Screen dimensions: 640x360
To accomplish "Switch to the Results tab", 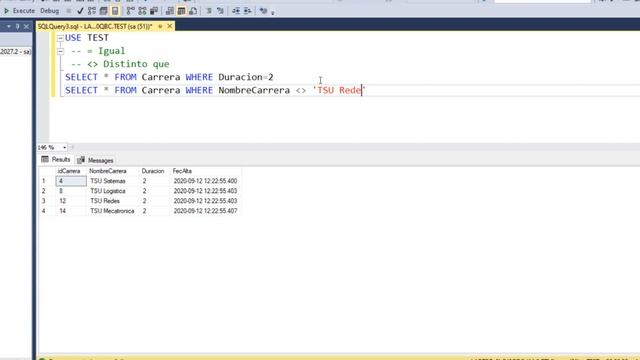I will coord(56,160).
